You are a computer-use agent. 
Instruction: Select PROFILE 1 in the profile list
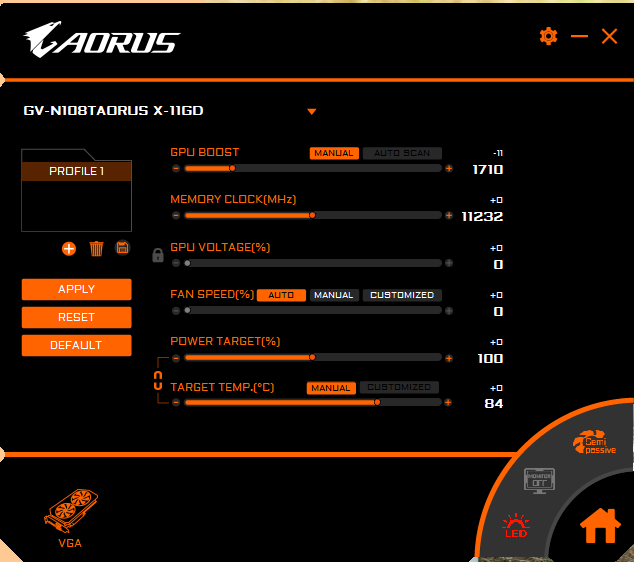76,171
